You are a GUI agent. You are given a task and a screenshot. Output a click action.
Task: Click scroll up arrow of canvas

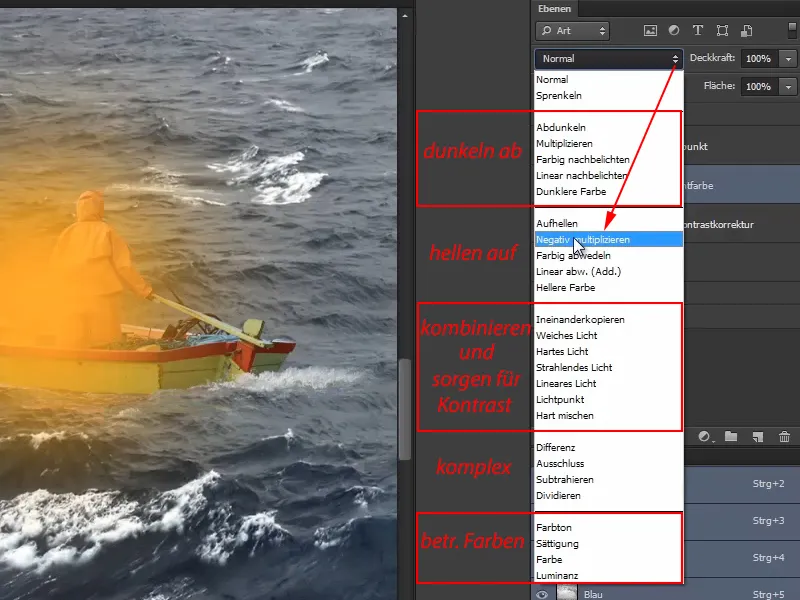[x=405, y=15]
